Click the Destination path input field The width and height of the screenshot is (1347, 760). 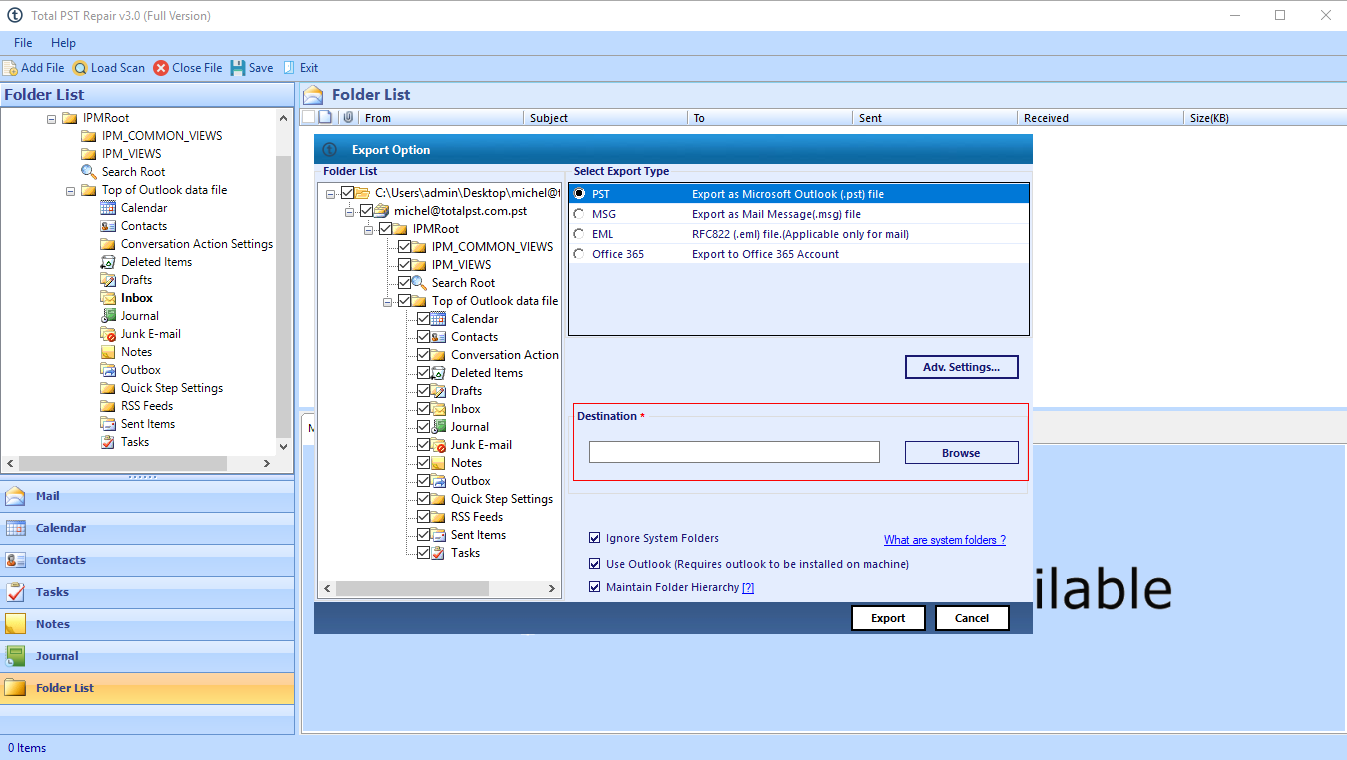[734, 452]
